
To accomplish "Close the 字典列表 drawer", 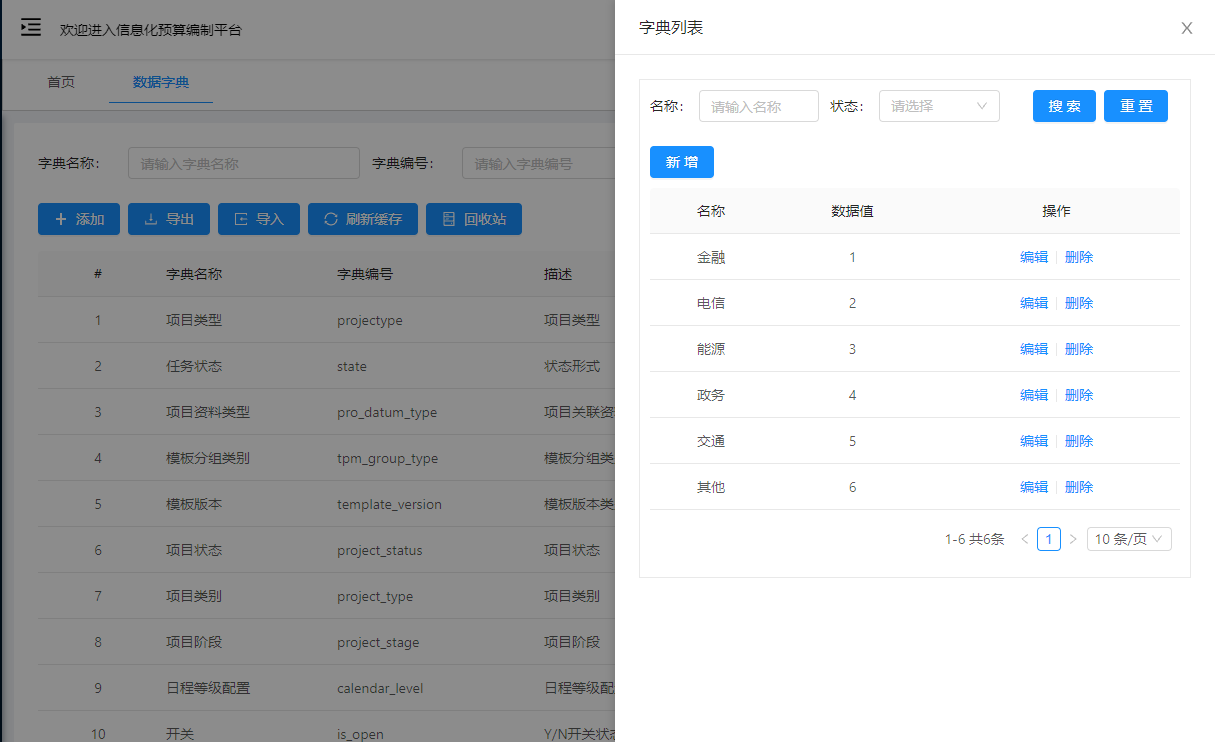I will (1187, 28).
